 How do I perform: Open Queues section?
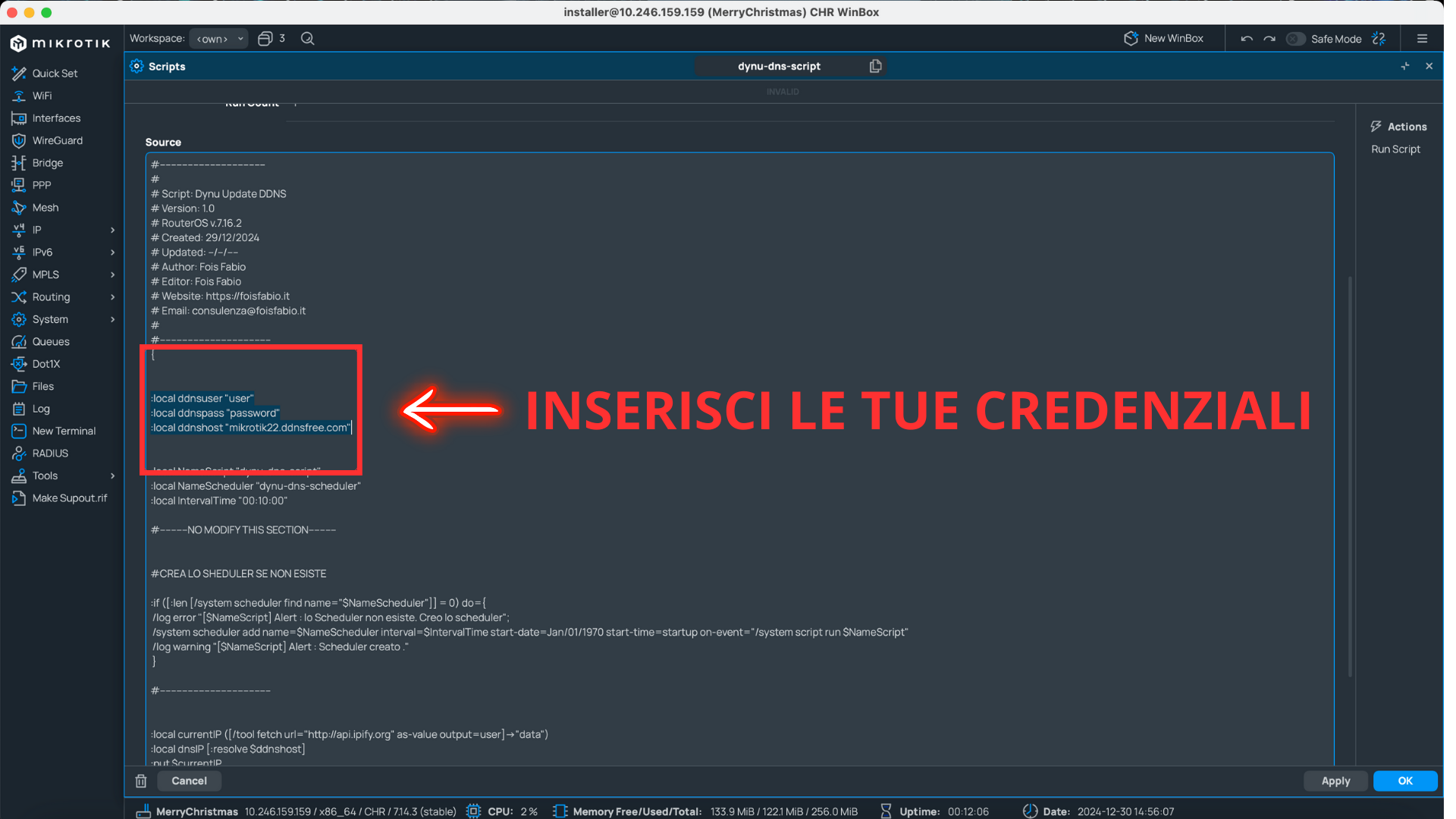point(51,342)
